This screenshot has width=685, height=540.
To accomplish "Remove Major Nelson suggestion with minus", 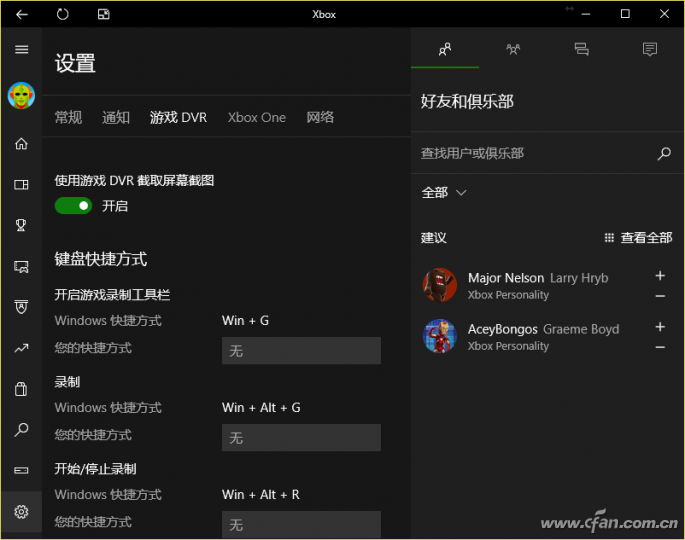I will tap(660, 296).
